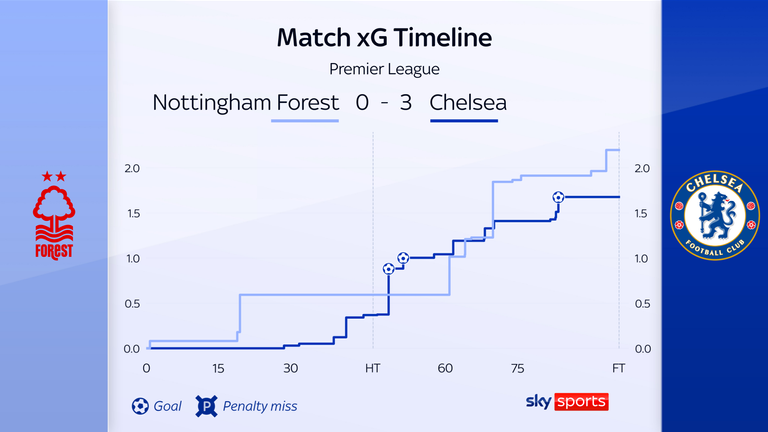Select Chelsea's third goal marker near 1.7 xG

click(558, 197)
